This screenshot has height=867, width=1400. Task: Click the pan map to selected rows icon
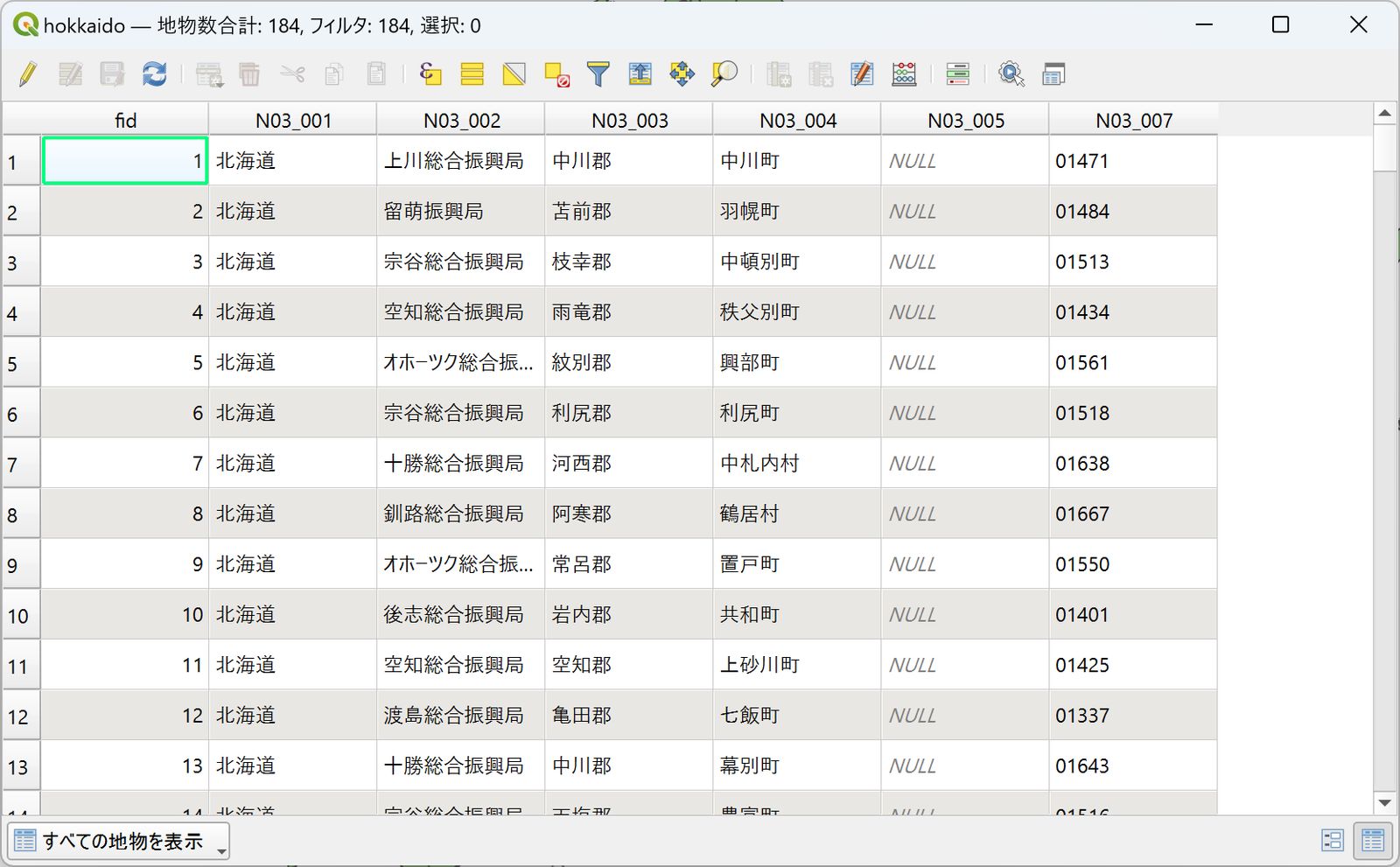682,74
